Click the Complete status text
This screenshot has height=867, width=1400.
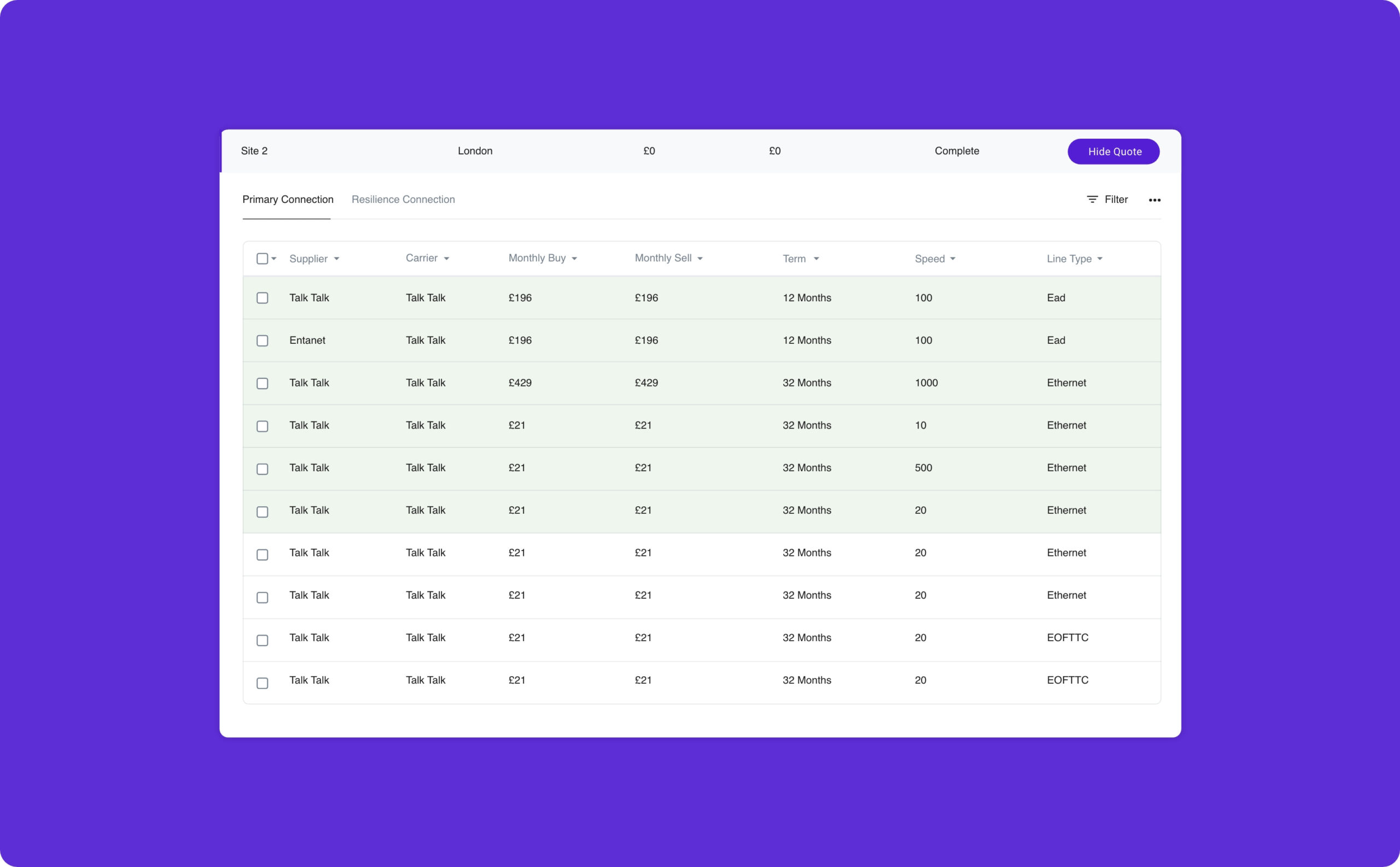(956, 151)
